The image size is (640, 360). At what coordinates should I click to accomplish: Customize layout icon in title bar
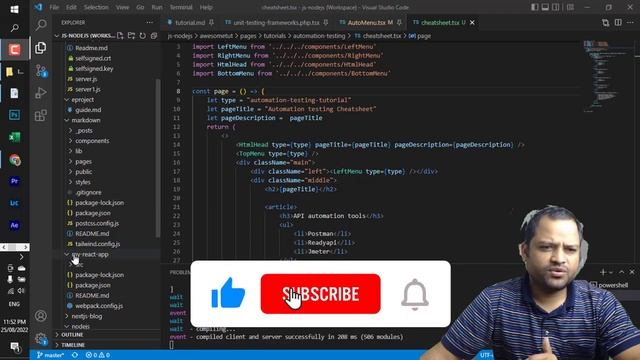click(571, 7)
